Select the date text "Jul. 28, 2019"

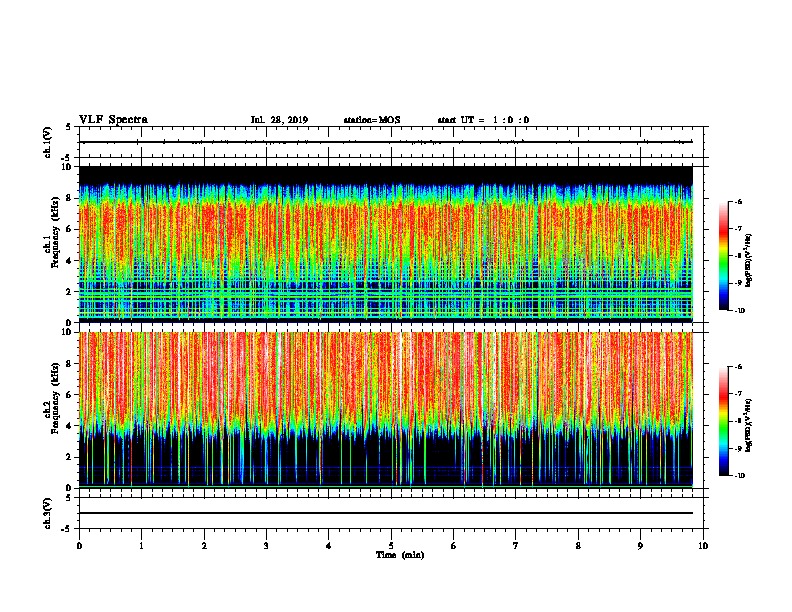tap(279, 120)
